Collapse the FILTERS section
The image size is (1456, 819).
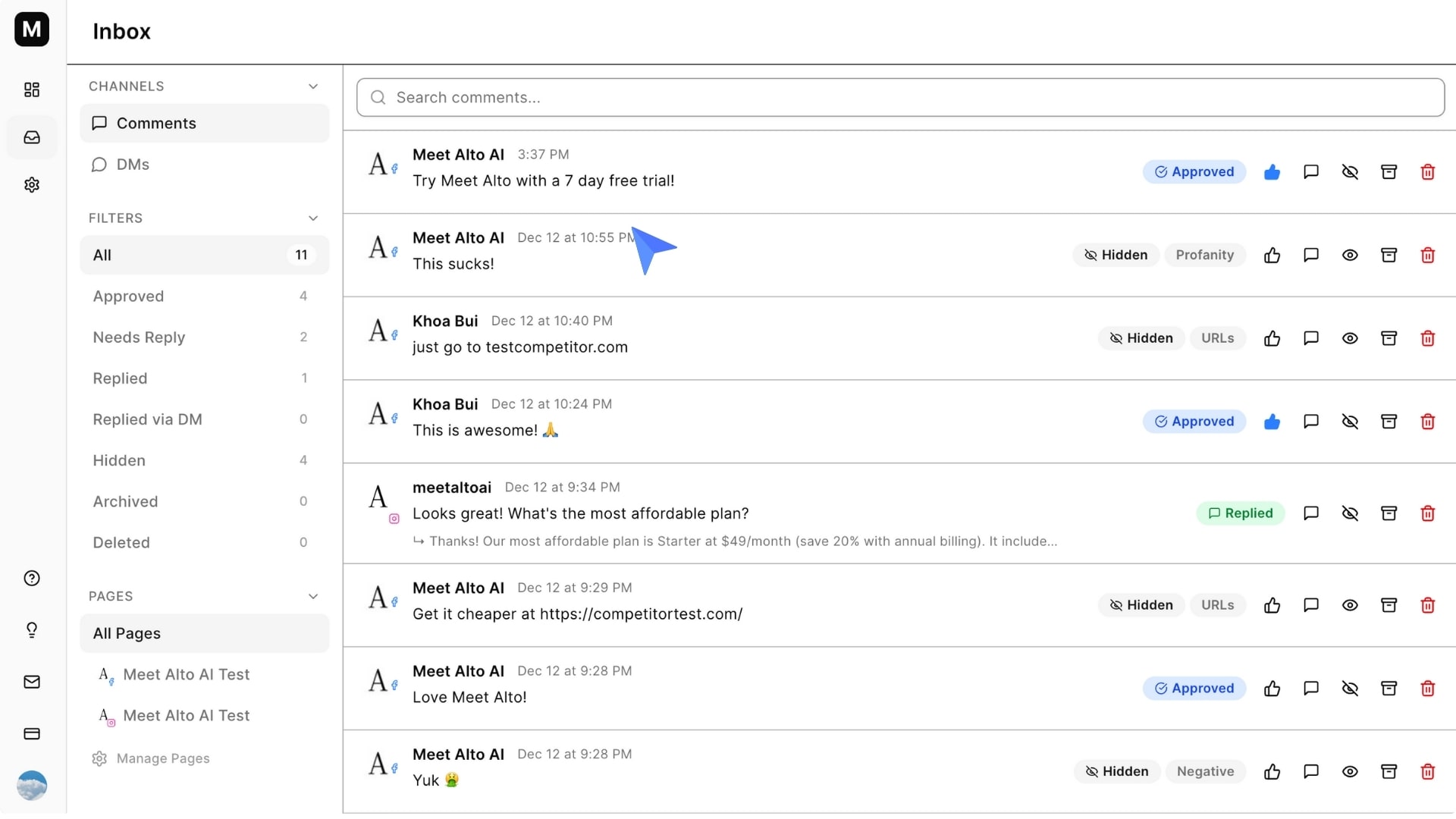(x=313, y=218)
